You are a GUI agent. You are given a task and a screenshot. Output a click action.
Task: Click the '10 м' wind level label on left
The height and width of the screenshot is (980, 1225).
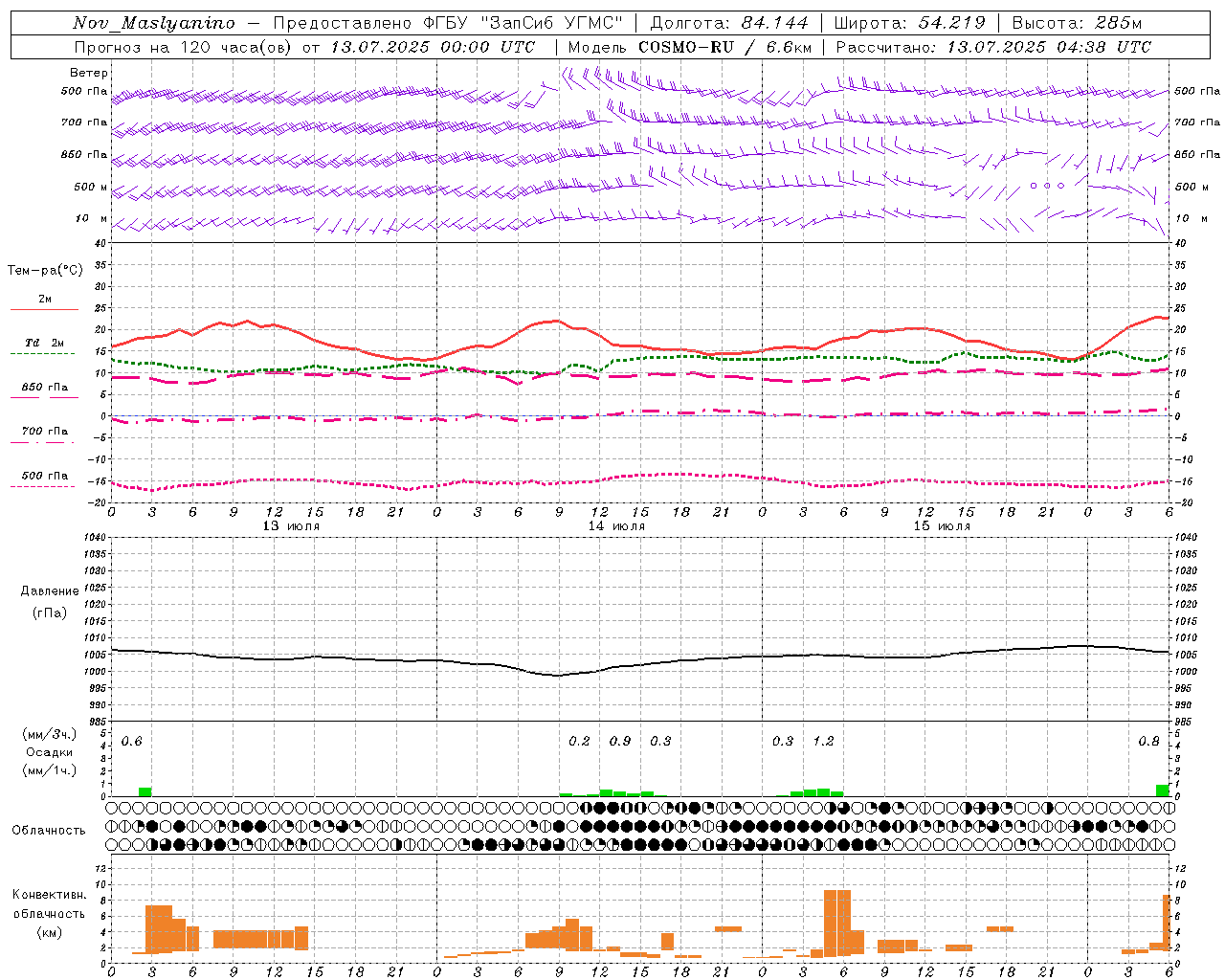(92, 218)
